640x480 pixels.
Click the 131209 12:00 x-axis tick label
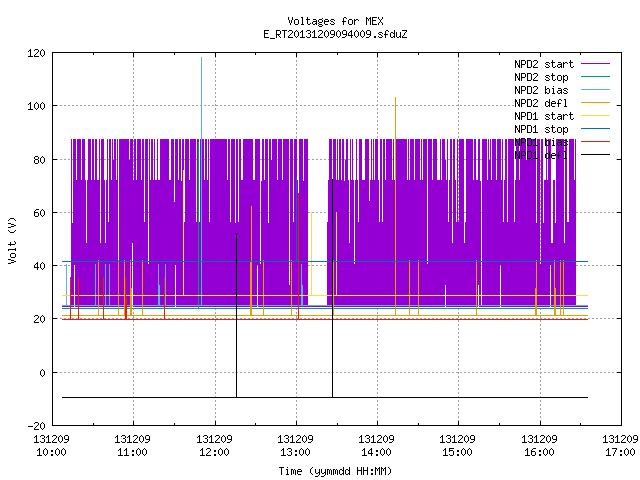coord(214,446)
